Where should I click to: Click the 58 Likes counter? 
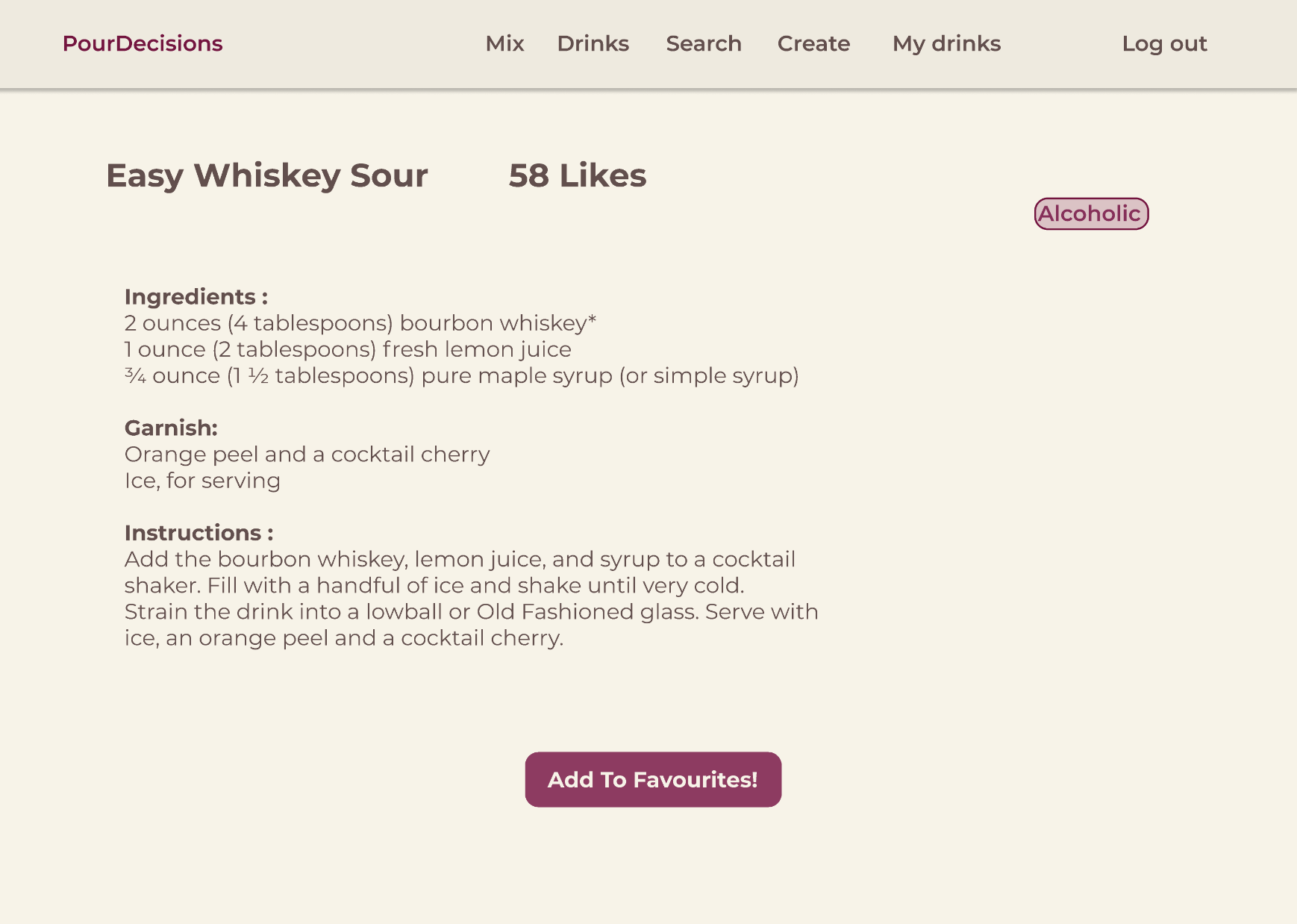click(578, 175)
